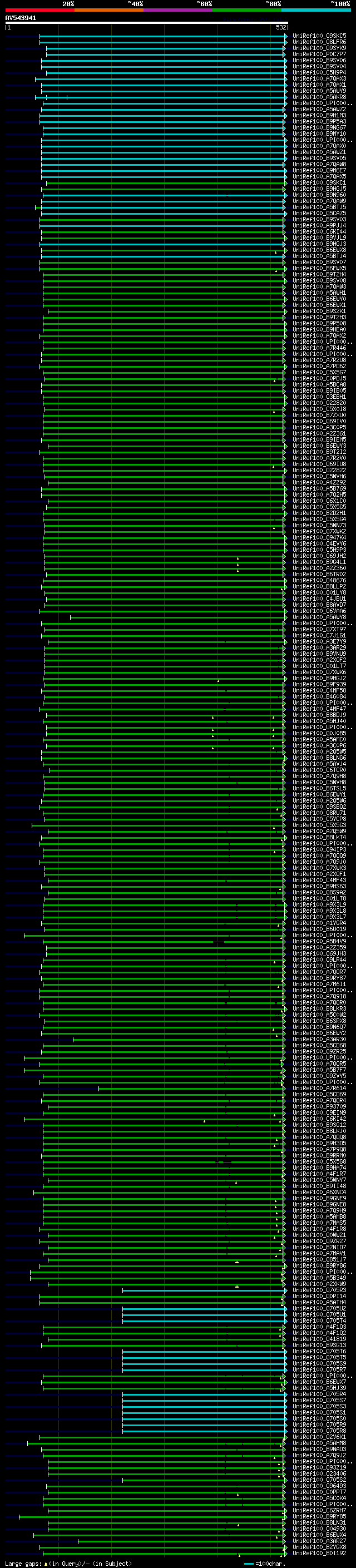The width and height of the screenshot is (356, 1568).
Task: Select label UniRef100_A4ZZ92
Action: [x=319, y=482]
